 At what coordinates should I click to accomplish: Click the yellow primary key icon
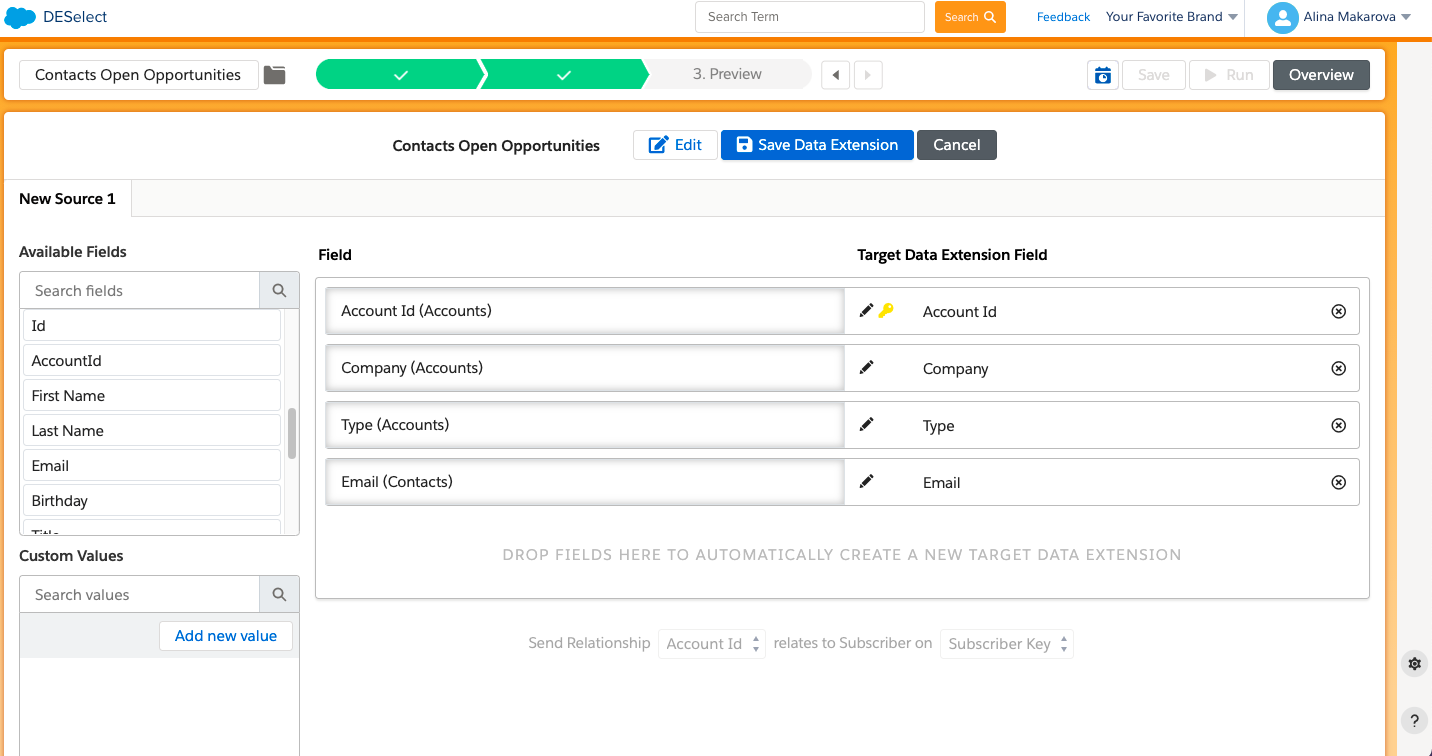click(x=886, y=311)
